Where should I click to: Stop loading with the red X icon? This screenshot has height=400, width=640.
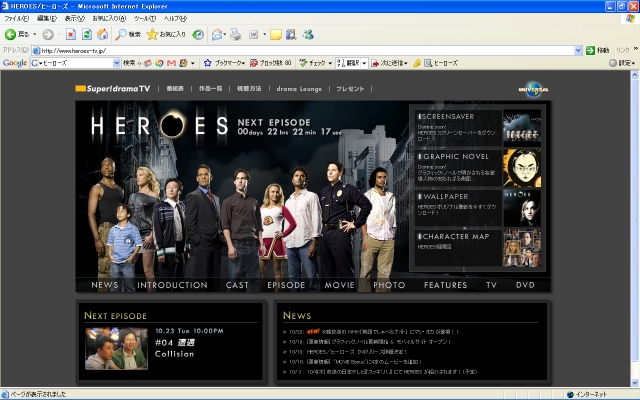point(71,35)
